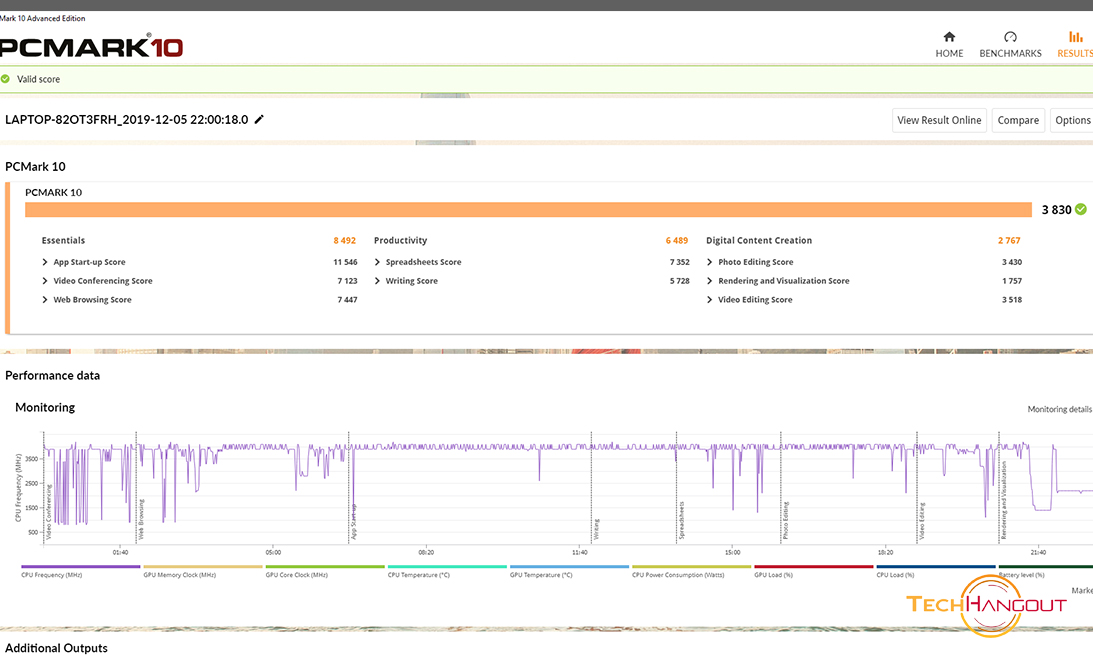Click the overall score 3 830
Viewport: 1093px width, 662px height.
pyautogui.click(x=1056, y=210)
